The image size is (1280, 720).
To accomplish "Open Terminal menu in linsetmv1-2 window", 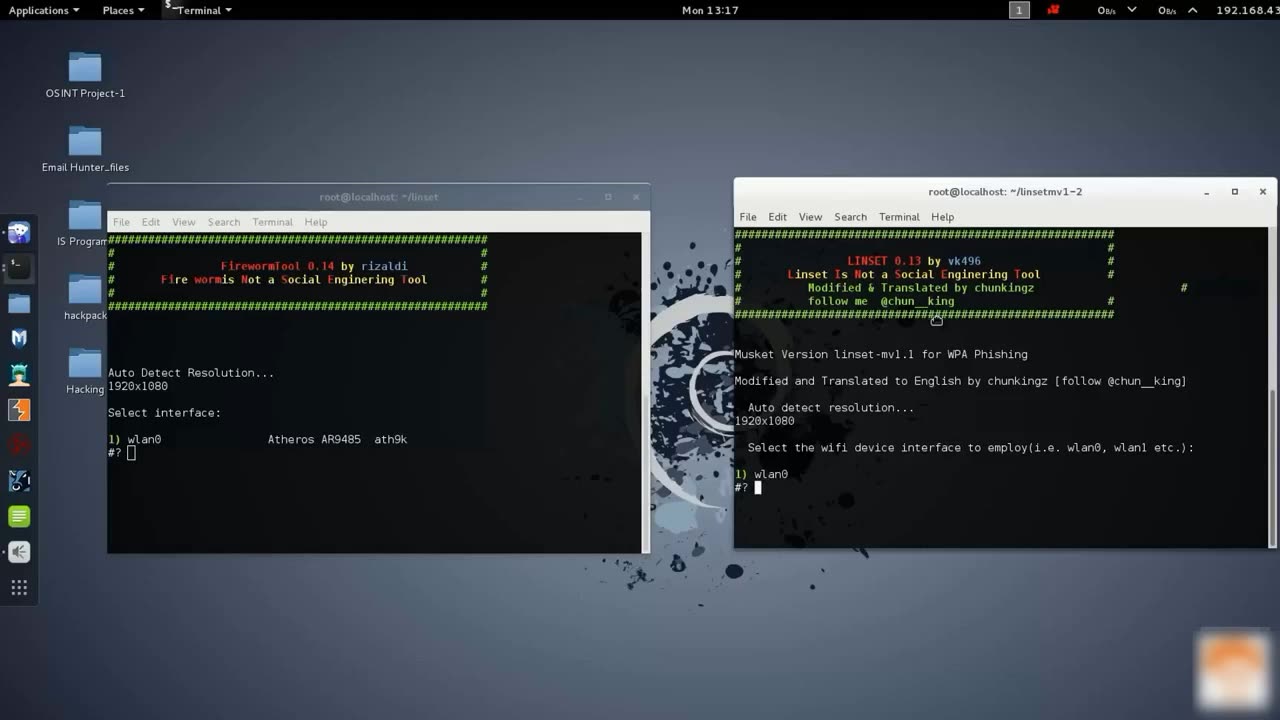I will pos(899,217).
